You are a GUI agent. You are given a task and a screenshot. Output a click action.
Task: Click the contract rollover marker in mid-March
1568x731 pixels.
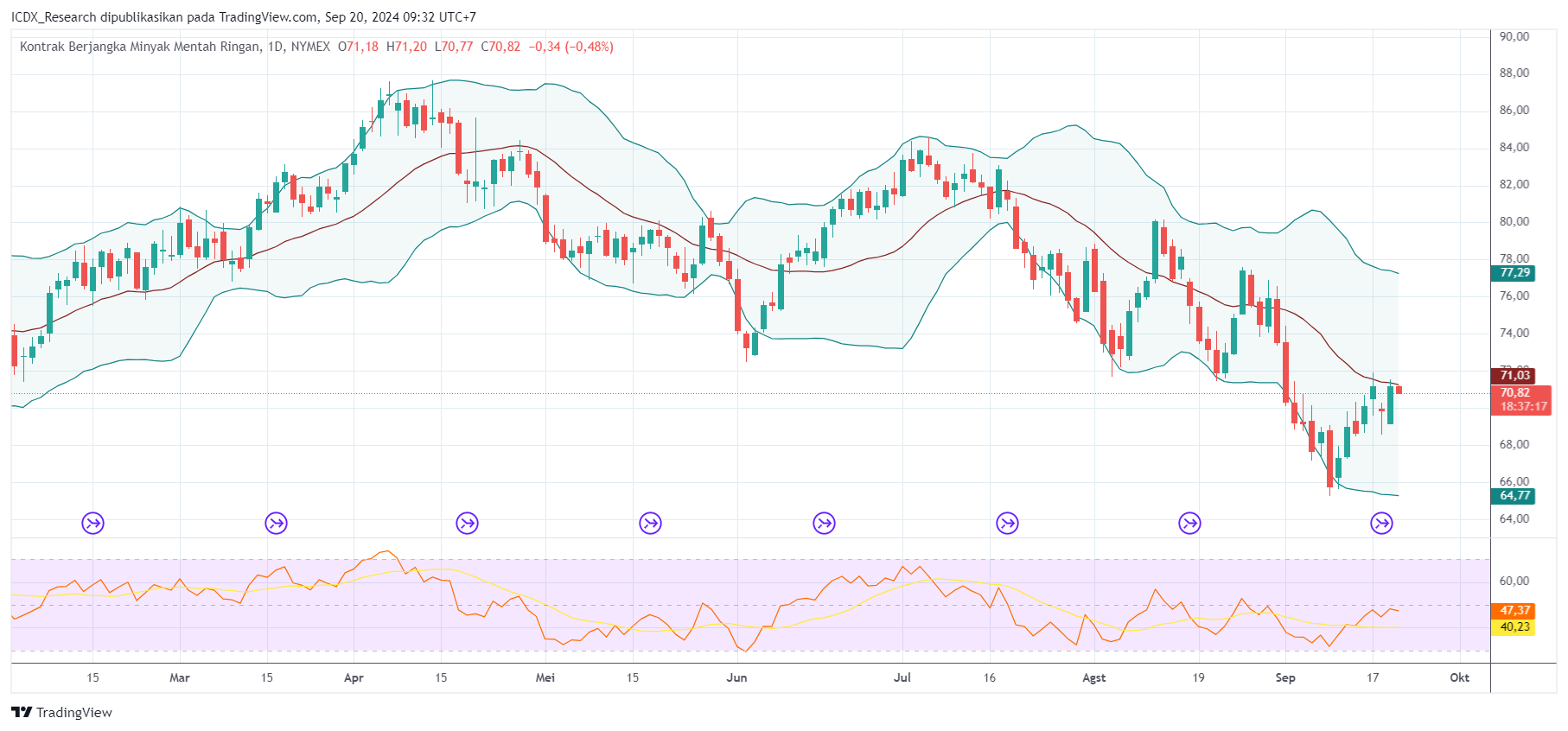tap(276, 523)
